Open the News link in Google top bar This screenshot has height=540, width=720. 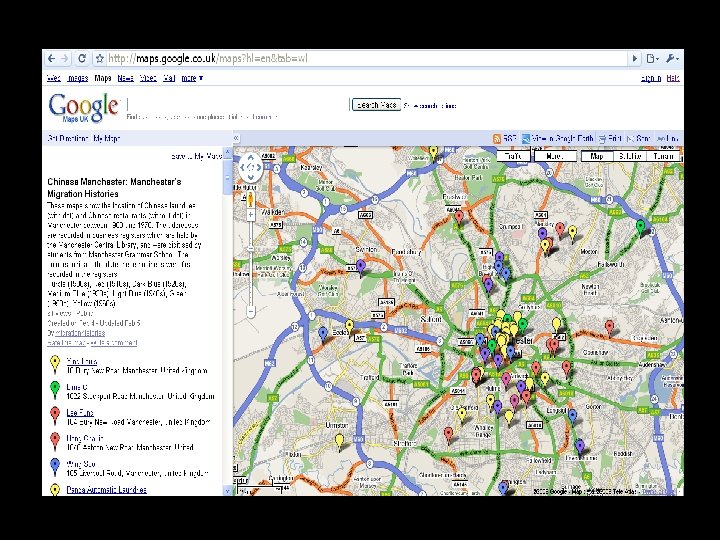point(125,78)
